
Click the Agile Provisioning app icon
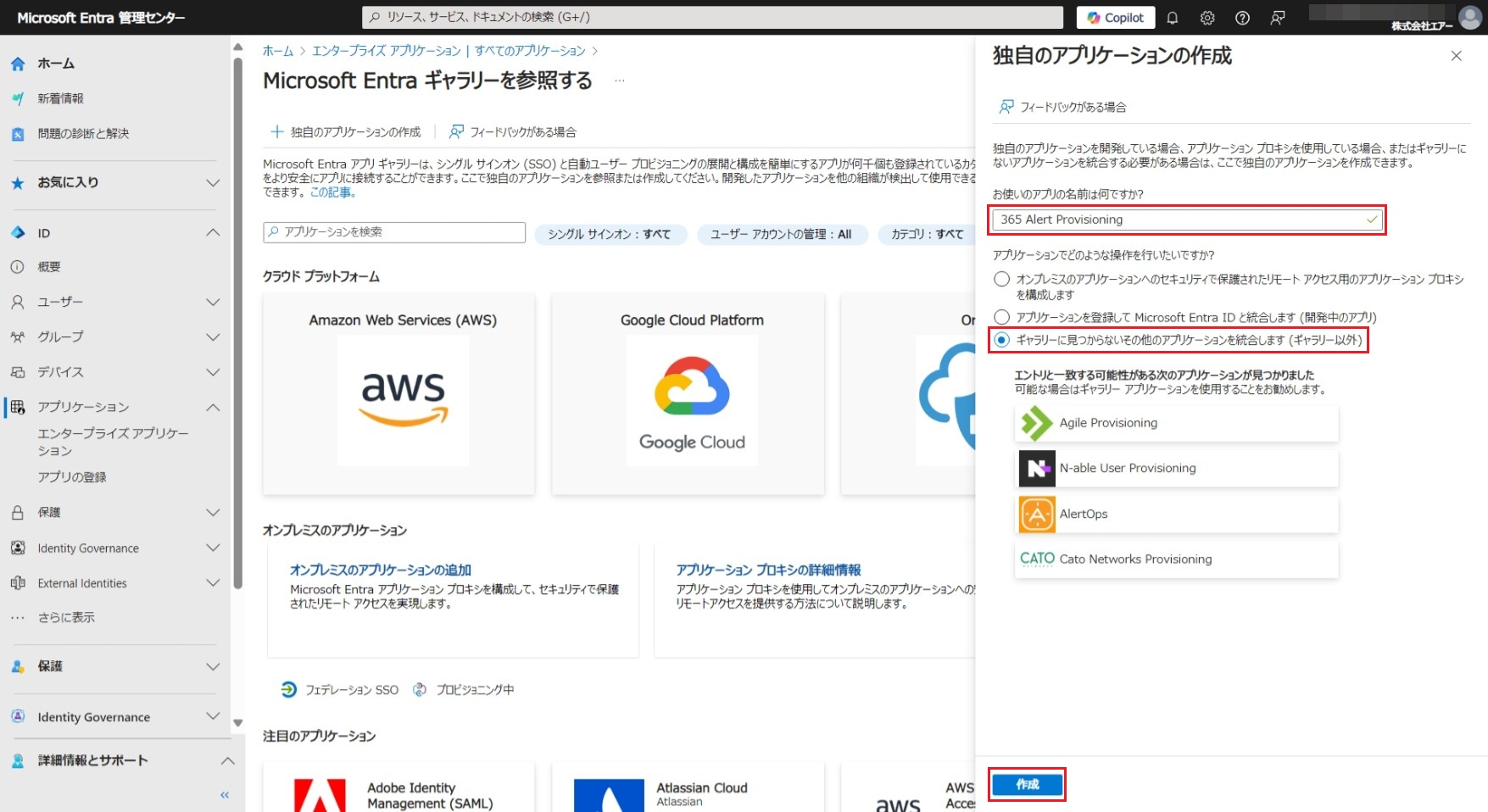1036,424
